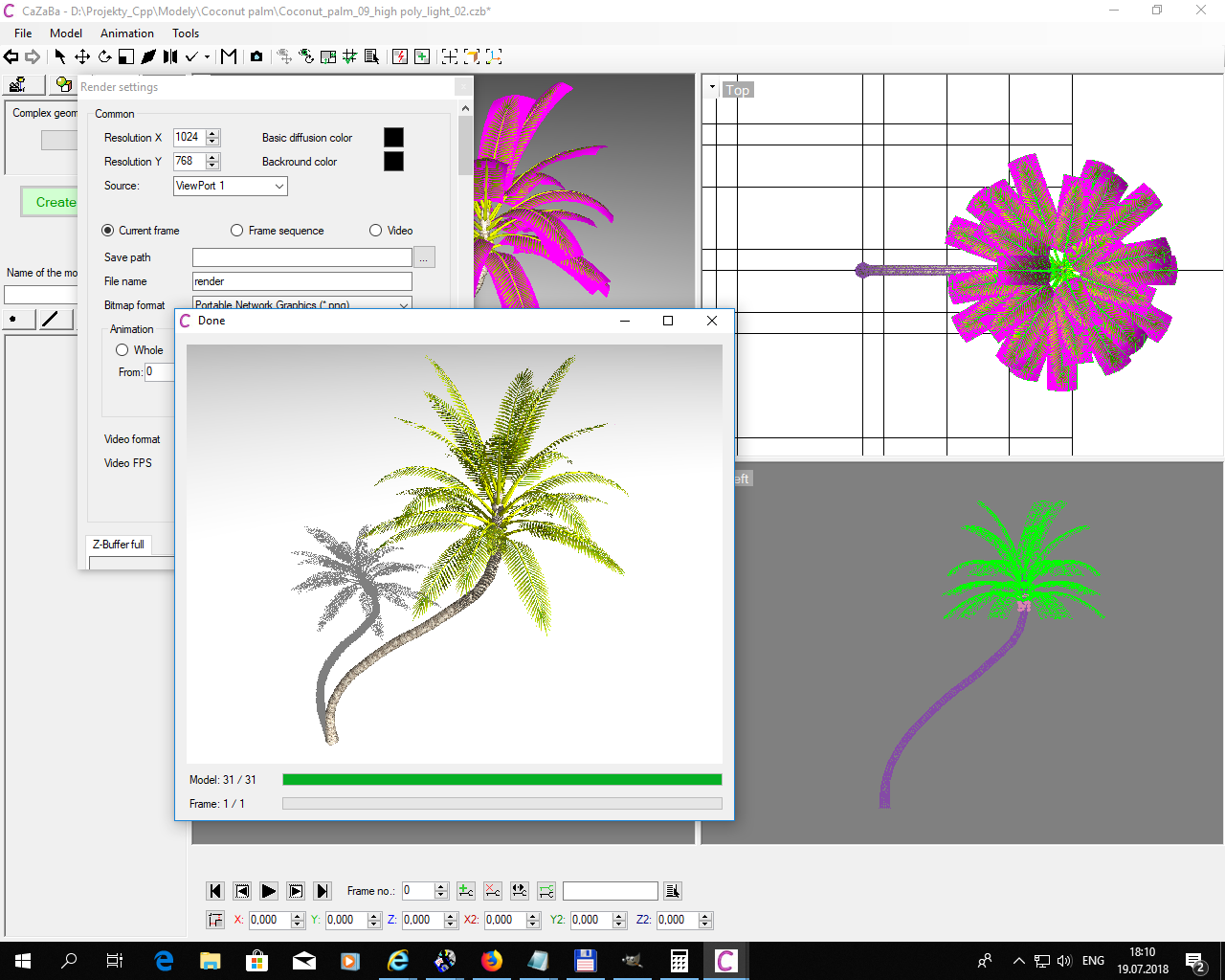Pick the Basic diffusion color swatch

pyautogui.click(x=393, y=137)
